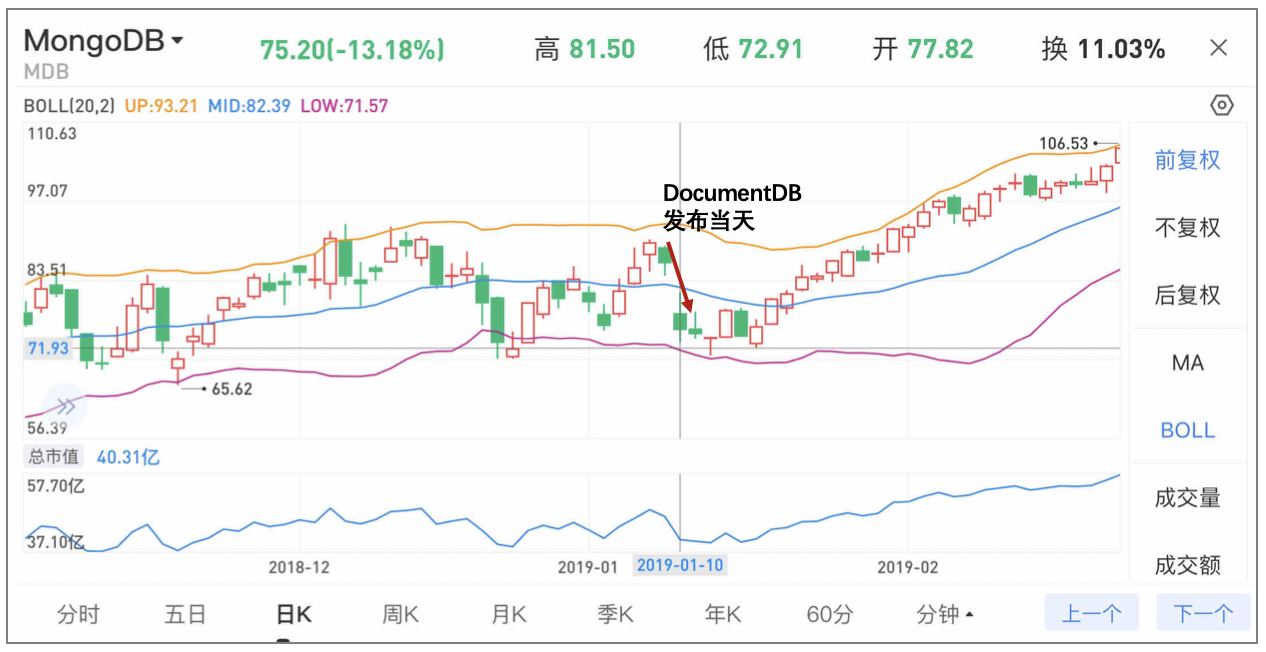Screen dimensions: 1266x652
Task: Close the MongoDB chart panel
Action: tap(1218, 47)
